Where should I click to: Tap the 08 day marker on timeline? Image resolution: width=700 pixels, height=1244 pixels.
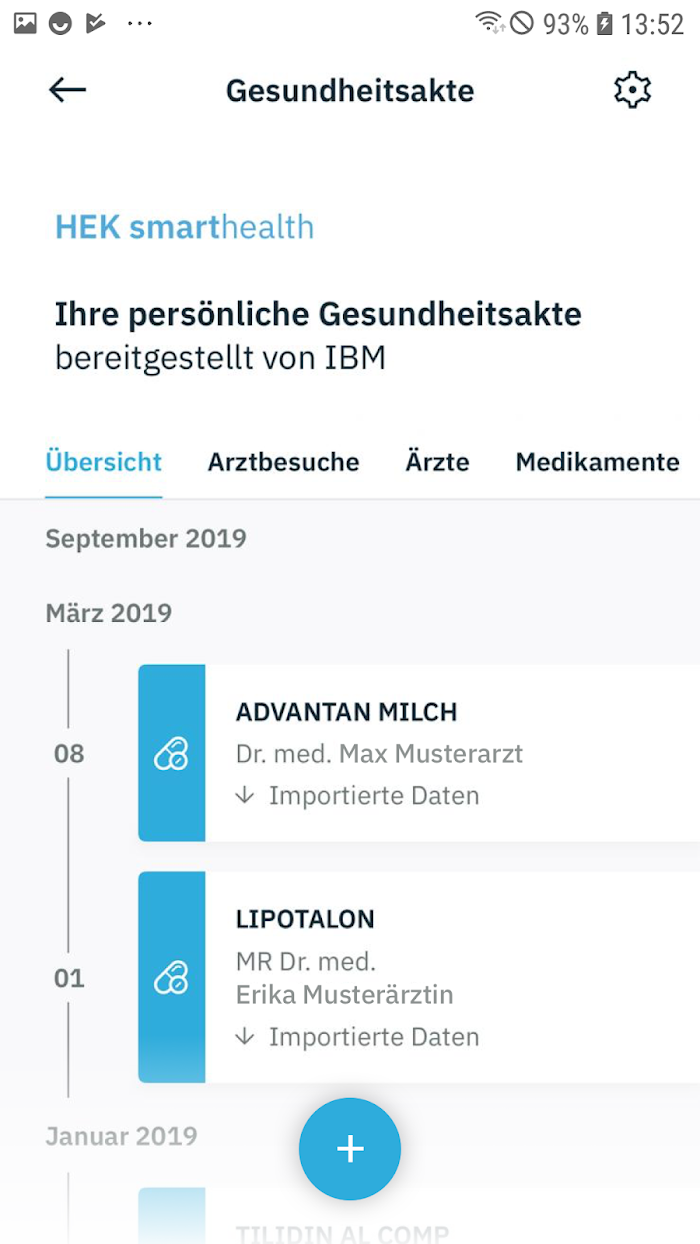(x=69, y=753)
